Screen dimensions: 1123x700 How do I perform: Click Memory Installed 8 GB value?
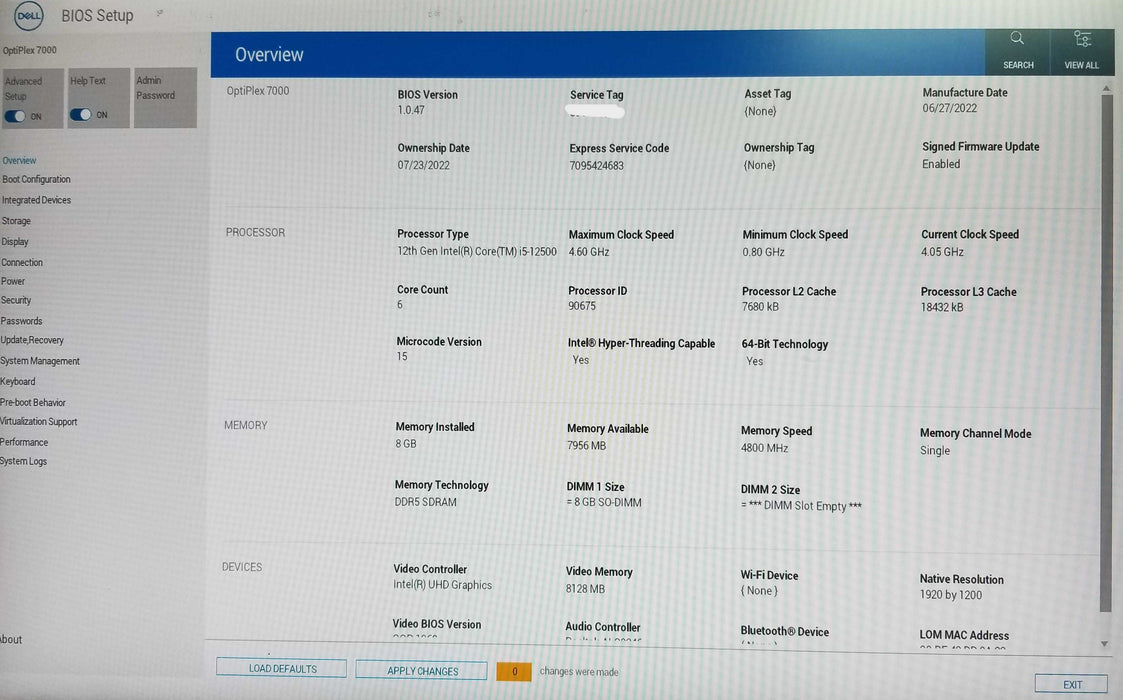pos(405,444)
